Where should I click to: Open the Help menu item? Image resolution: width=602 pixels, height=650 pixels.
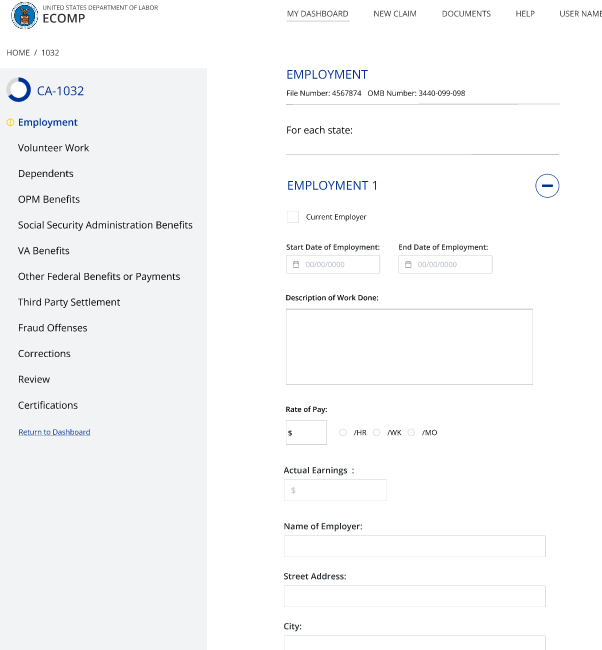[524, 14]
